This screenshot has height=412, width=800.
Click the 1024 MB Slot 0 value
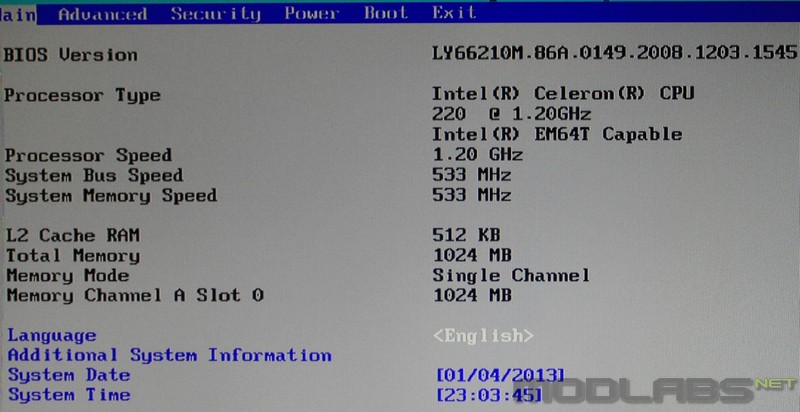[x=472, y=295]
